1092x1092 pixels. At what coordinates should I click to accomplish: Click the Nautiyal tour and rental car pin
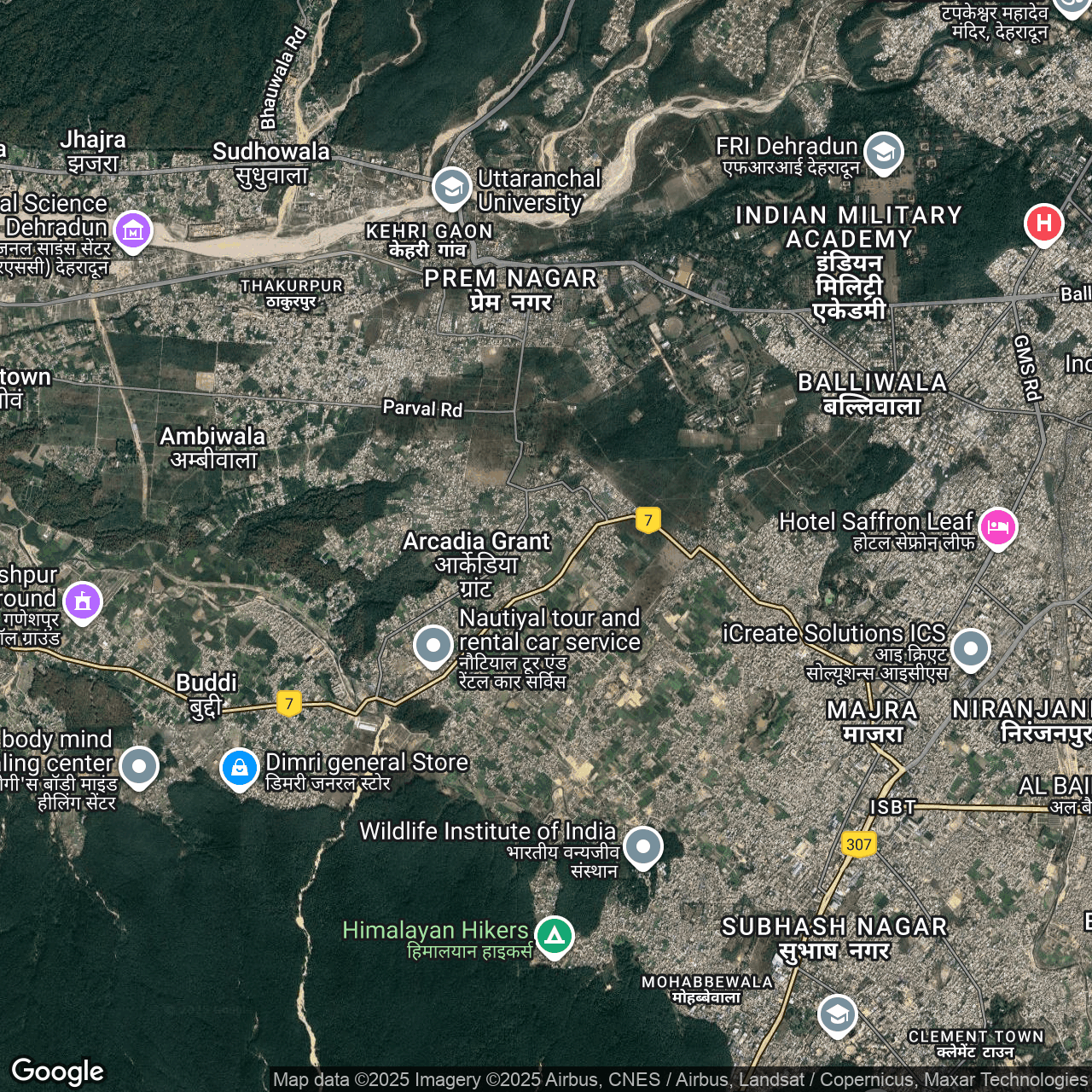(x=433, y=645)
